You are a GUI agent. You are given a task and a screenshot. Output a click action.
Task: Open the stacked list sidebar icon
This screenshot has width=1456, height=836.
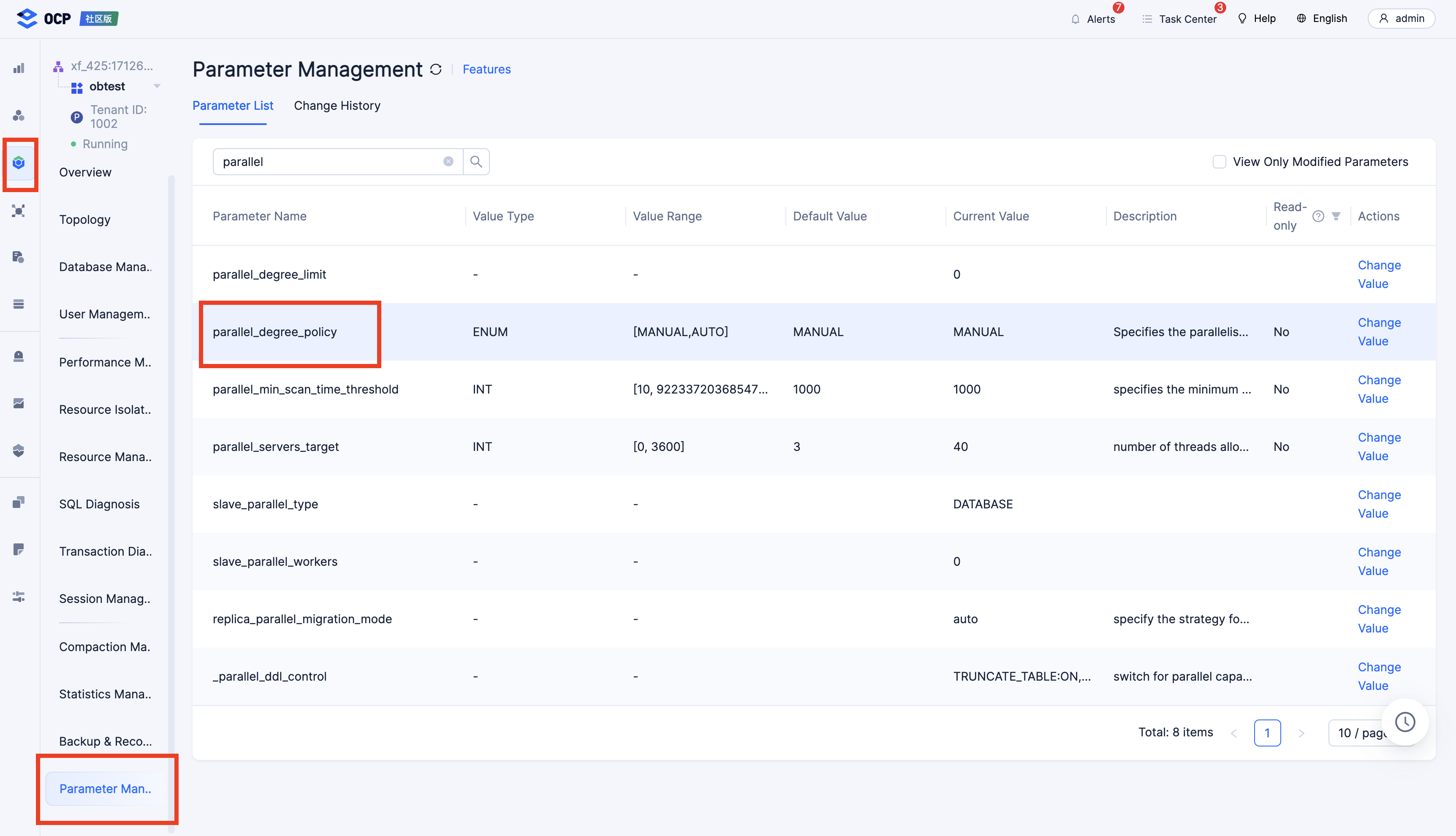tap(19, 304)
